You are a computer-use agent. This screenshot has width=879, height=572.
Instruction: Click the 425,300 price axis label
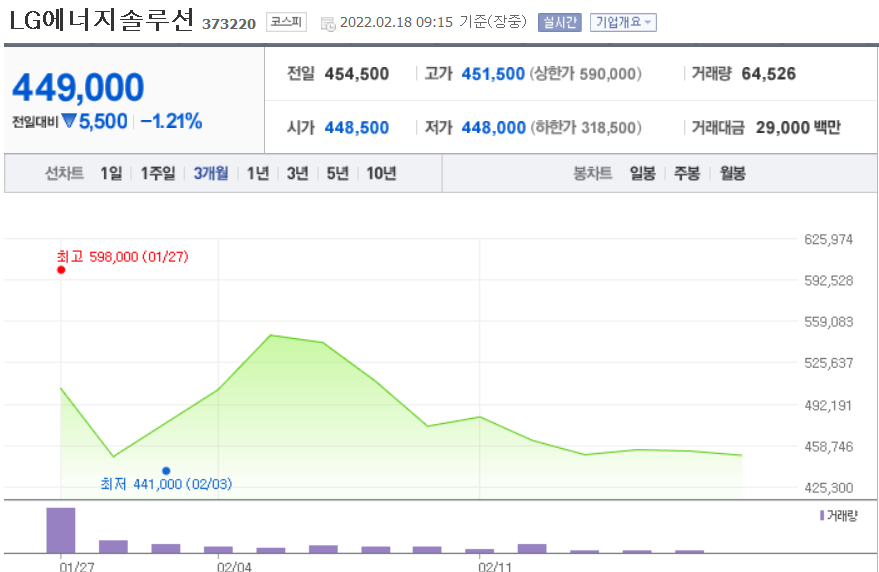click(x=829, y=488)
